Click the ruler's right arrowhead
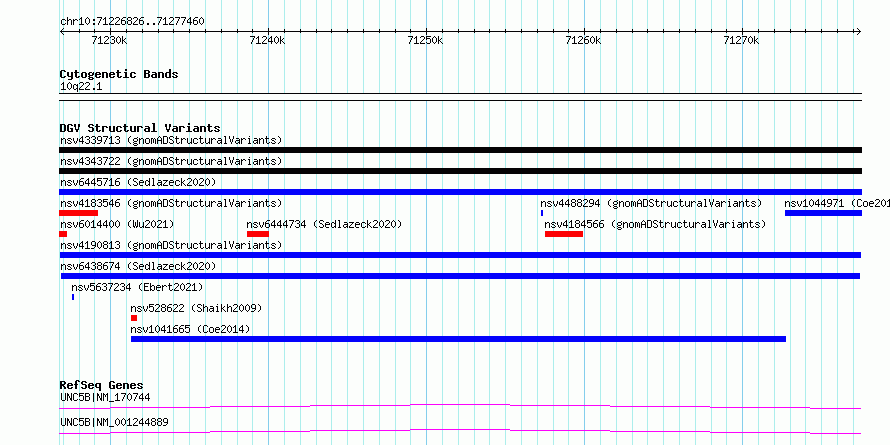Screen dimensions: 890x445 (858, 32)
